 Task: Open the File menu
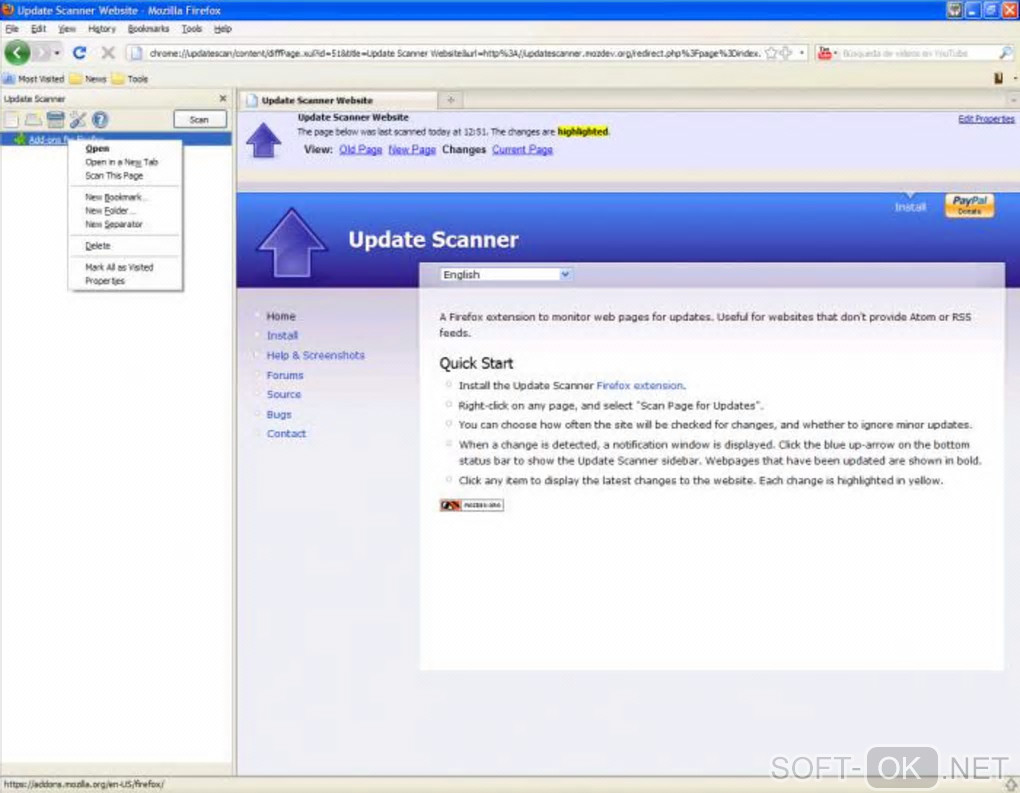[x=12, y=29]
